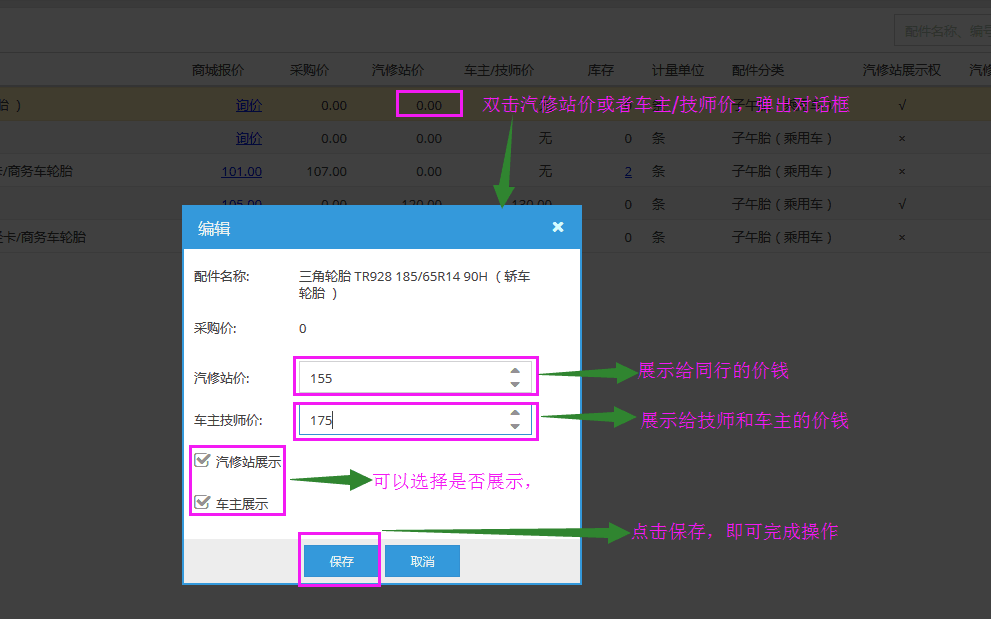Close the 编辑 dialog with the X icon
This screenshot has height=619, width=991.
pyautogui.click(x=558, y=227)
